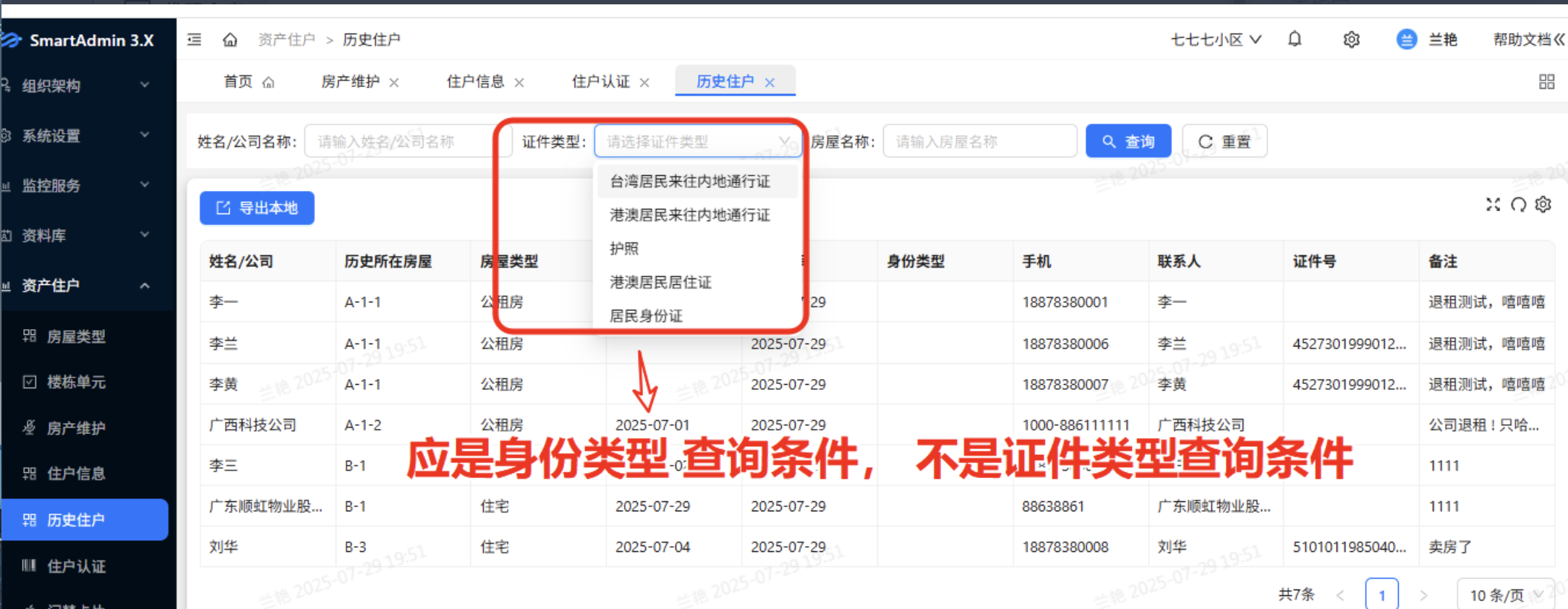Image resolution: width=1568 pixels, height=609 pixels.
Task: Collapse the sidebar menu icon
Action: click(x=195, y=40)
